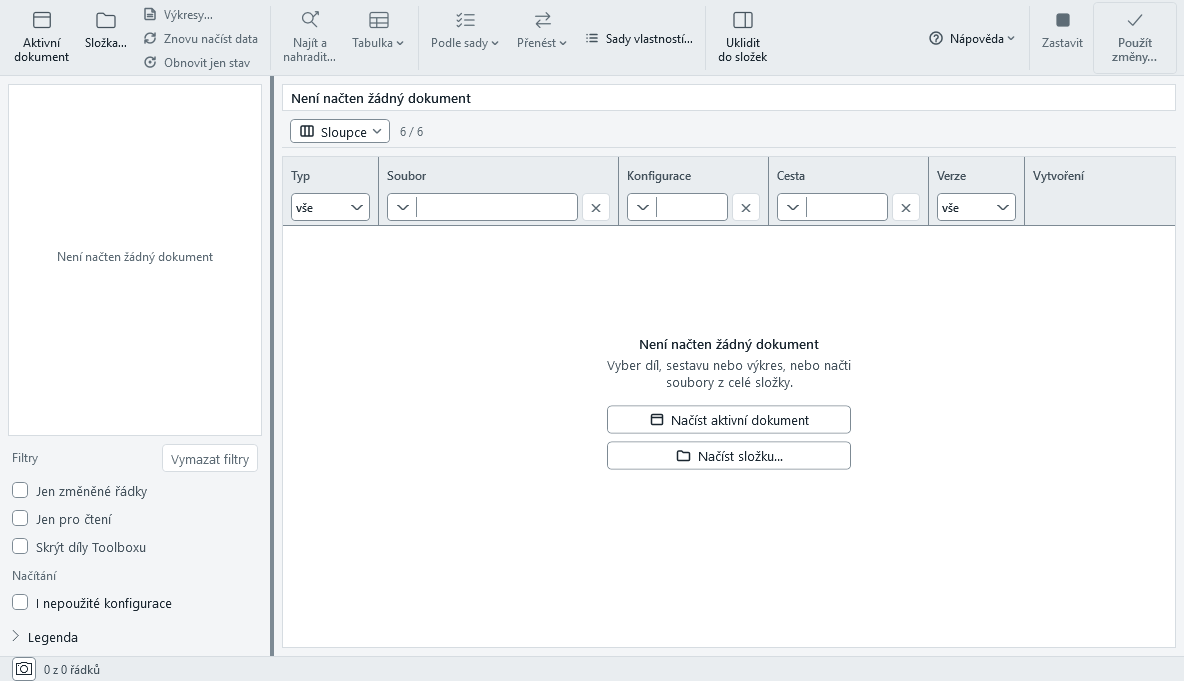Click the Konfigurace column header
This screenshot has width=1184, height=681.
pos(659,176)
